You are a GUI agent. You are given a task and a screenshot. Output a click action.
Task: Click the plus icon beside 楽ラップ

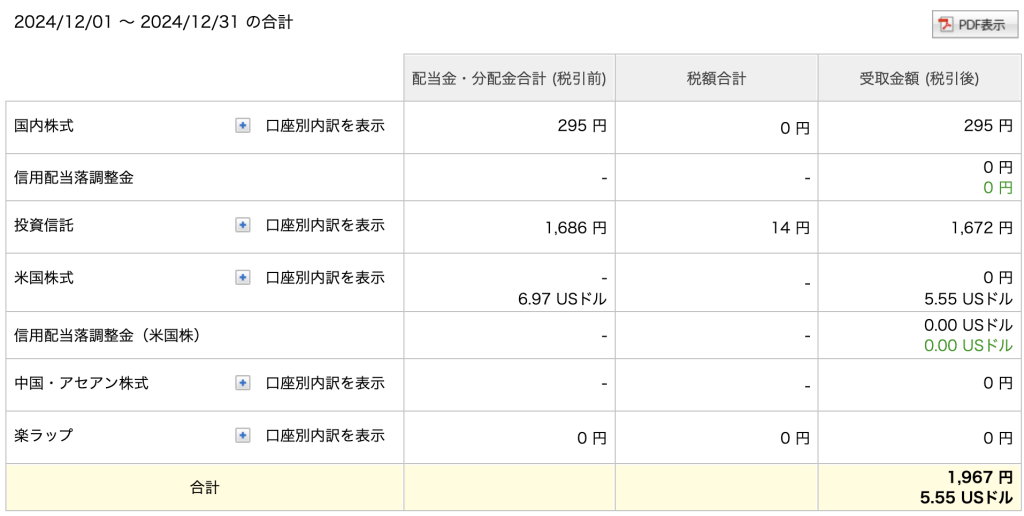tap(243, 435)
